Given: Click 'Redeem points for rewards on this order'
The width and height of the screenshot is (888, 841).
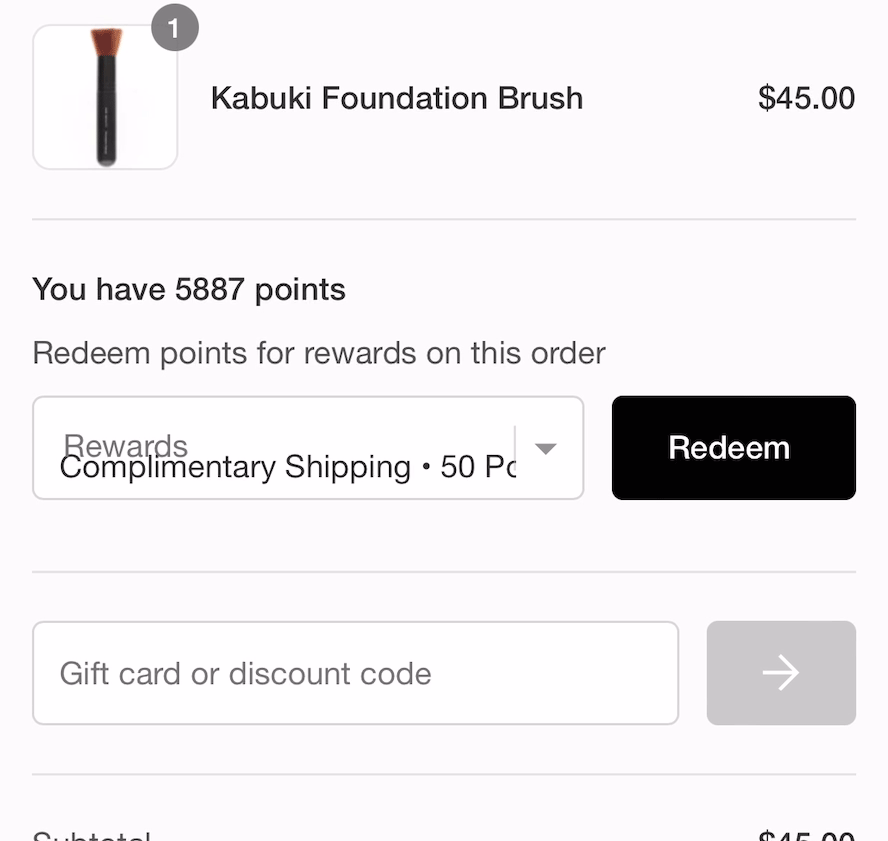Looking at the screenshot, I should [x=318, y=353].
